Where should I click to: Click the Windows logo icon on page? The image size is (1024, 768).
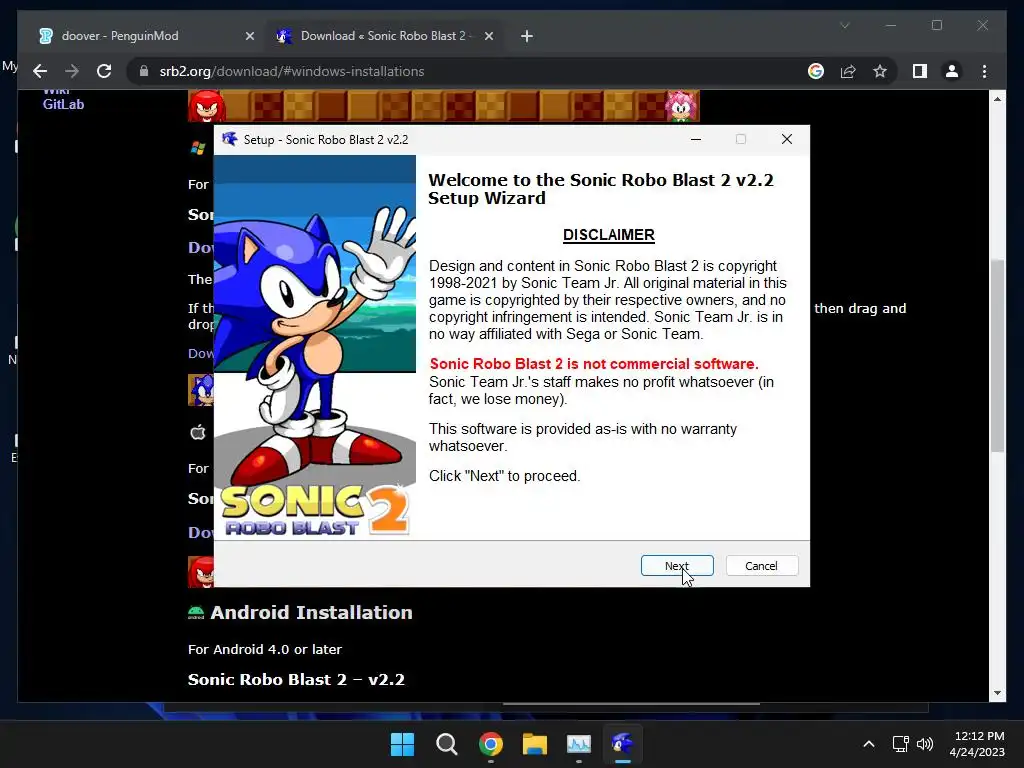point(198,148)
